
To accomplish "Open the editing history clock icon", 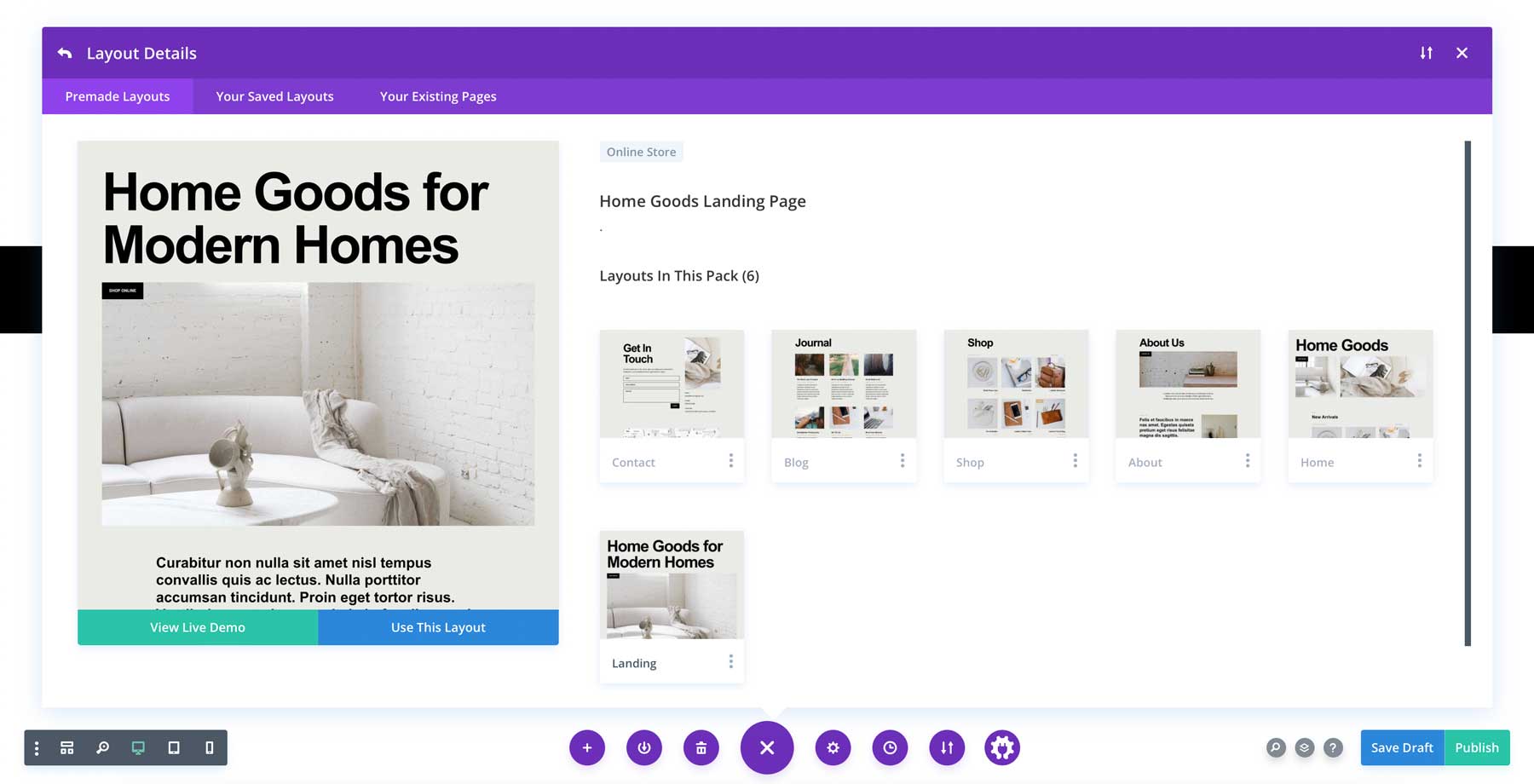I will (x=891, y=747).
